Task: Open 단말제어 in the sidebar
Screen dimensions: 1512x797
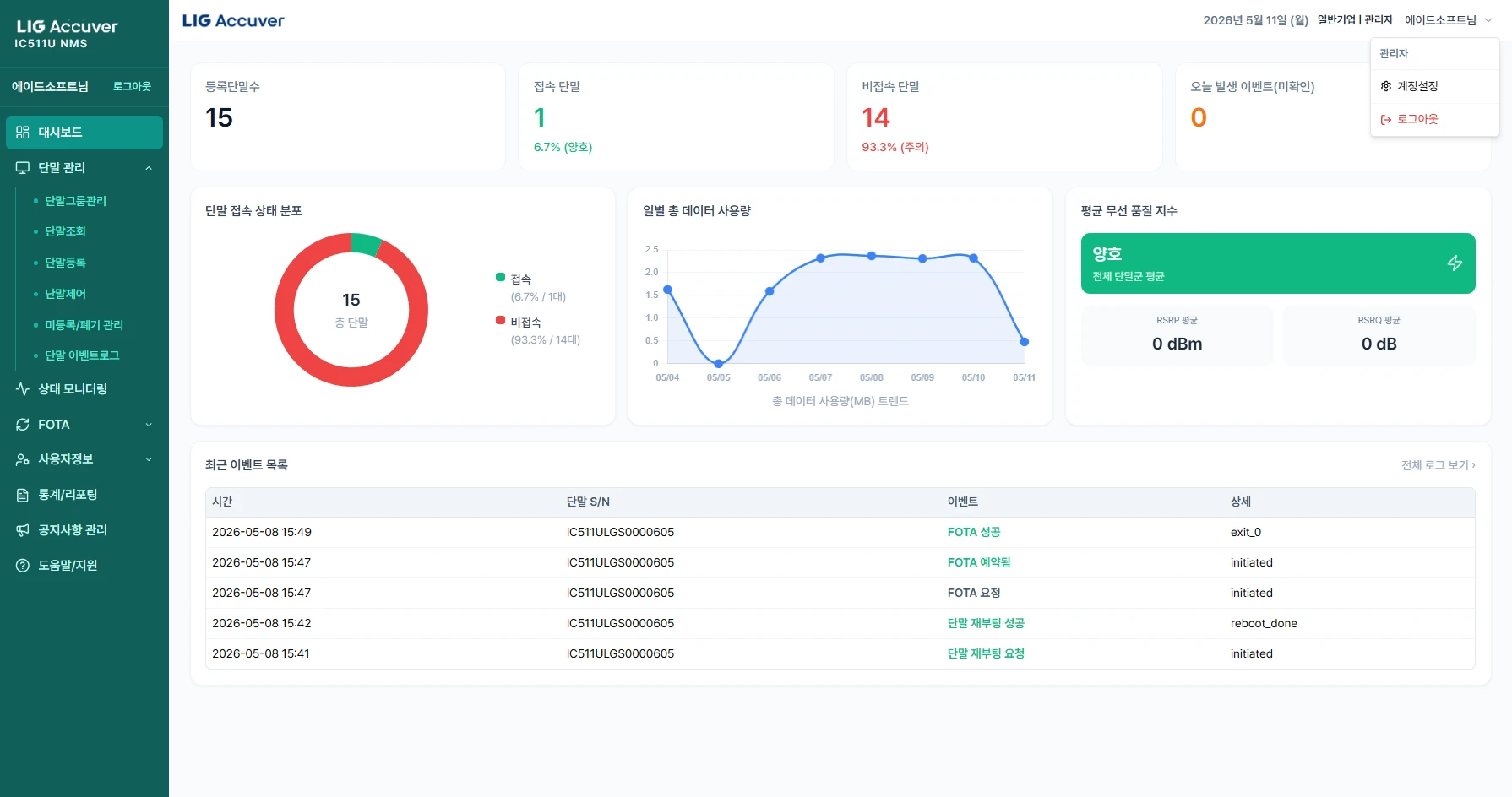Action: pos(65,294)
